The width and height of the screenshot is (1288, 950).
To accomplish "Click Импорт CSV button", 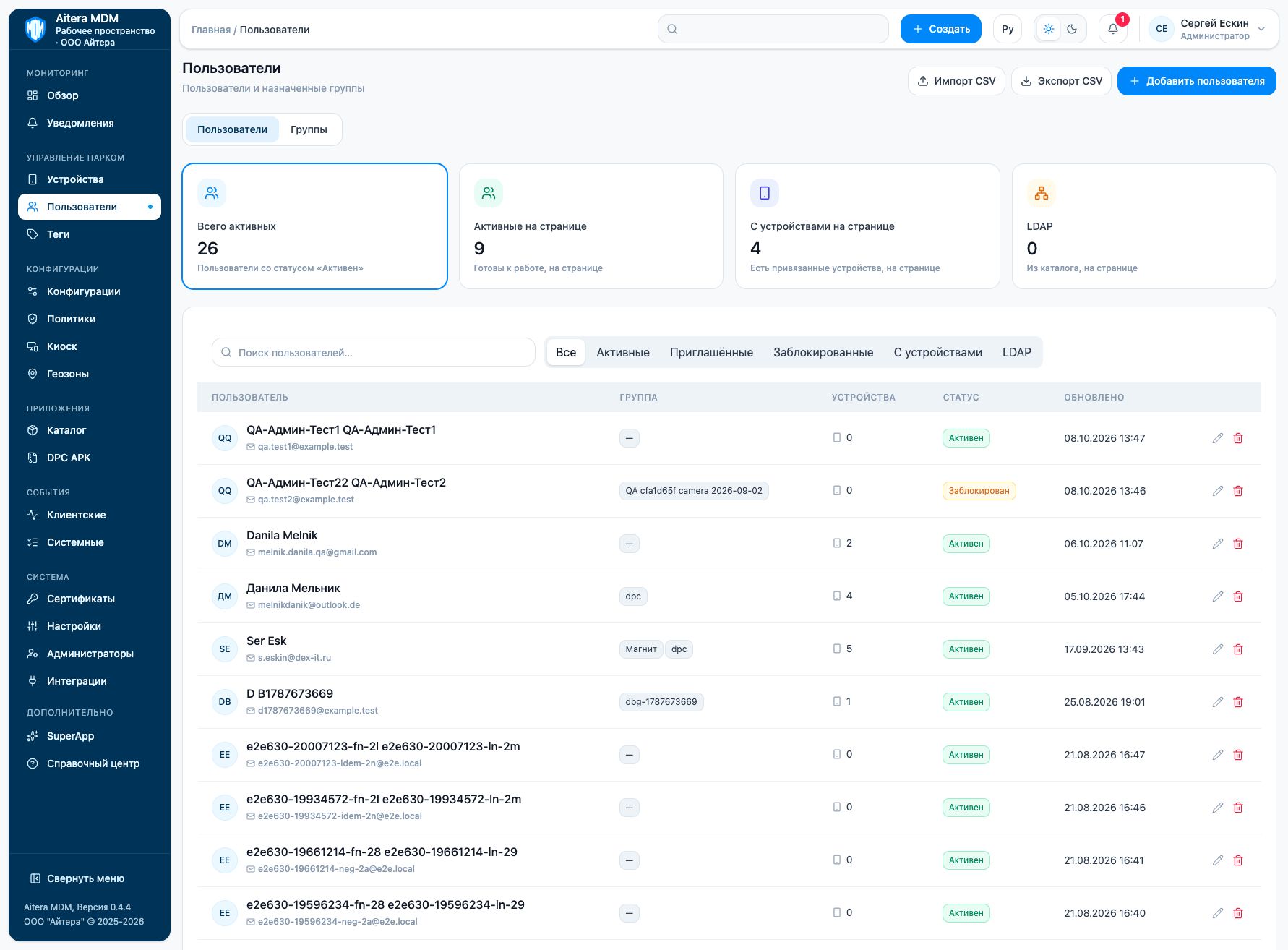I will [x=956, y=81].
